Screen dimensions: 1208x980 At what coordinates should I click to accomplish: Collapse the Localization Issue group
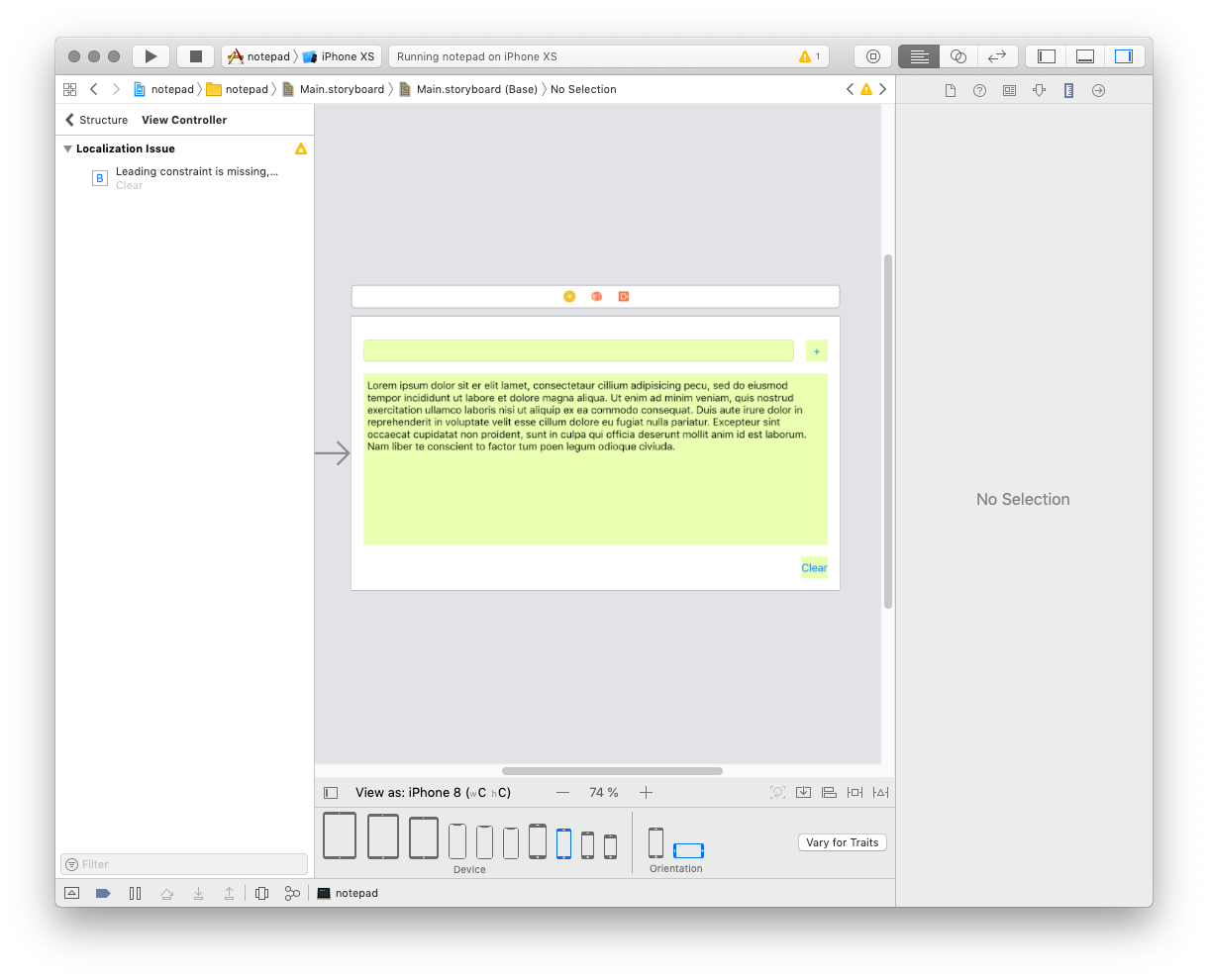tap(67, 148)
